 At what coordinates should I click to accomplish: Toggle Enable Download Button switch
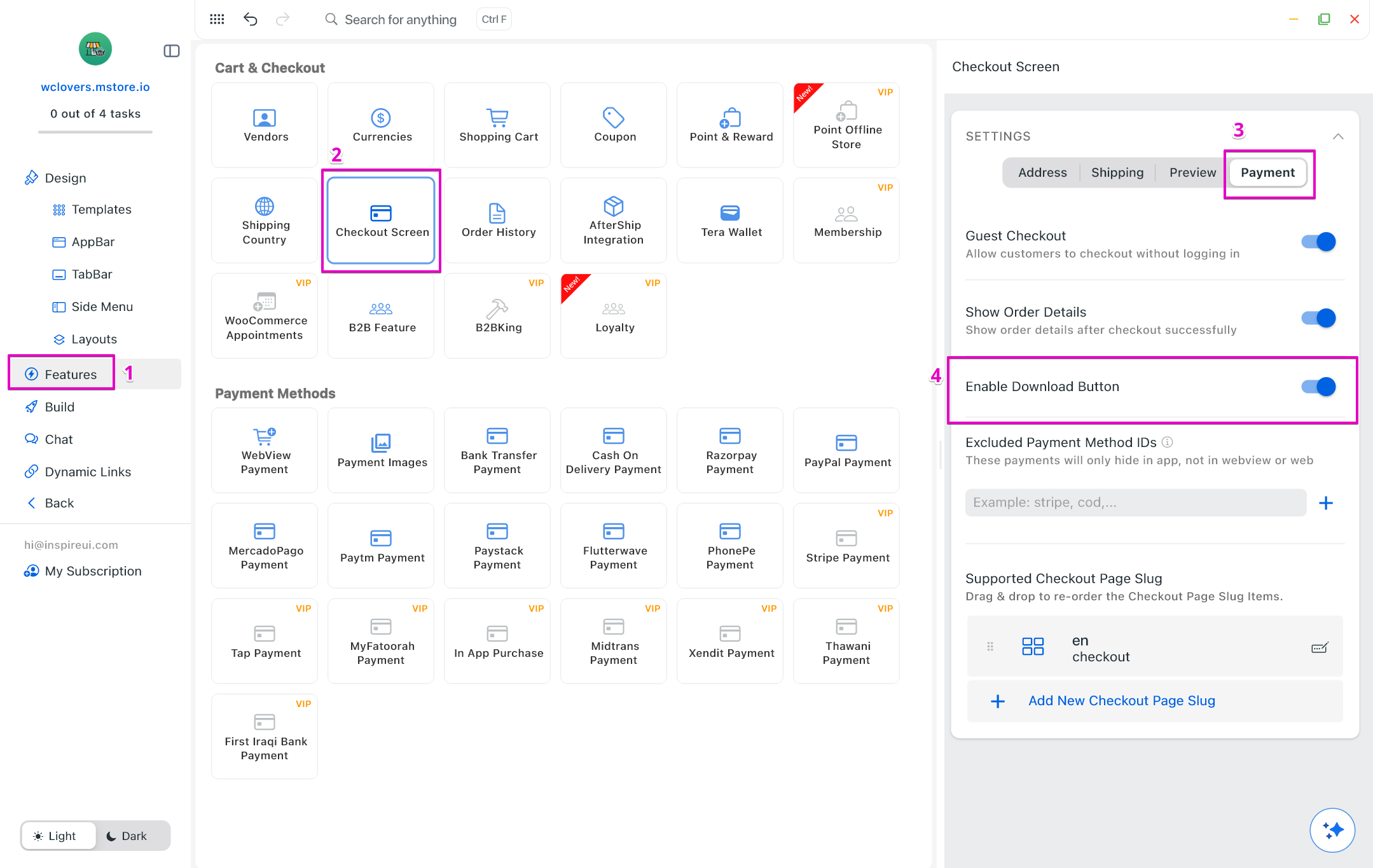click(1318, 387)
